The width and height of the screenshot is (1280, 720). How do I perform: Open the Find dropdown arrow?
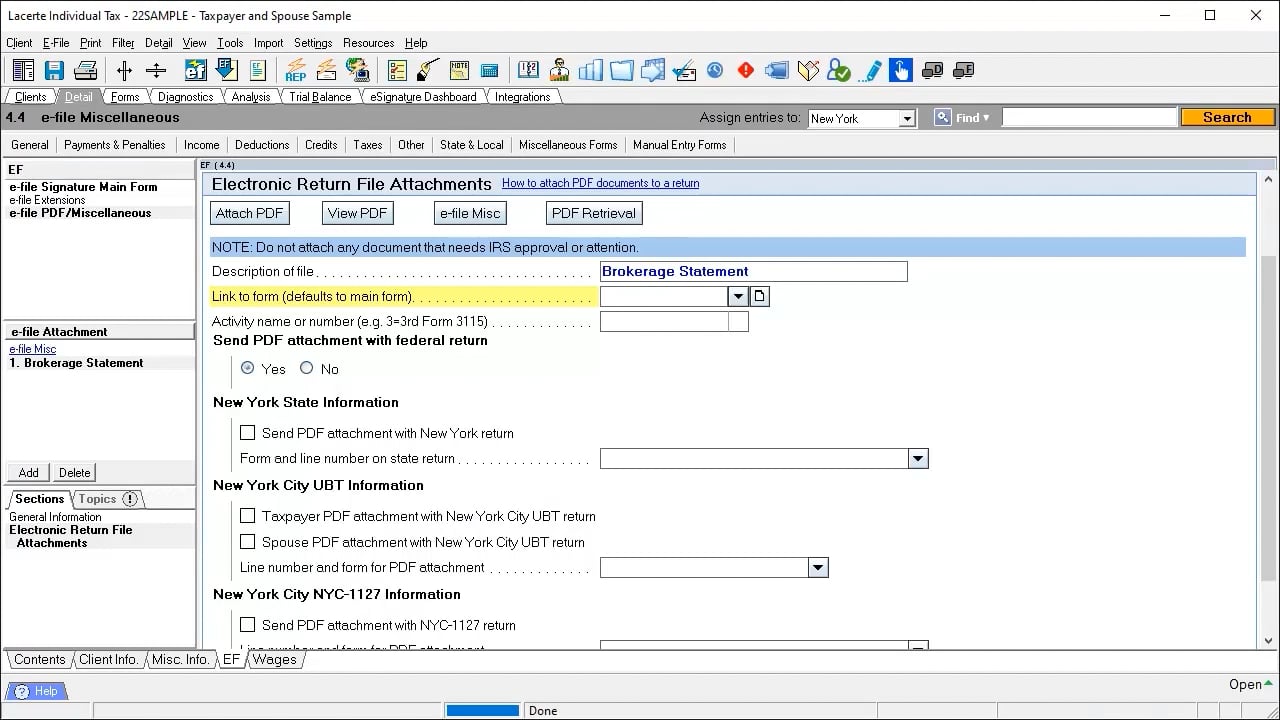(x=986, y=118)
